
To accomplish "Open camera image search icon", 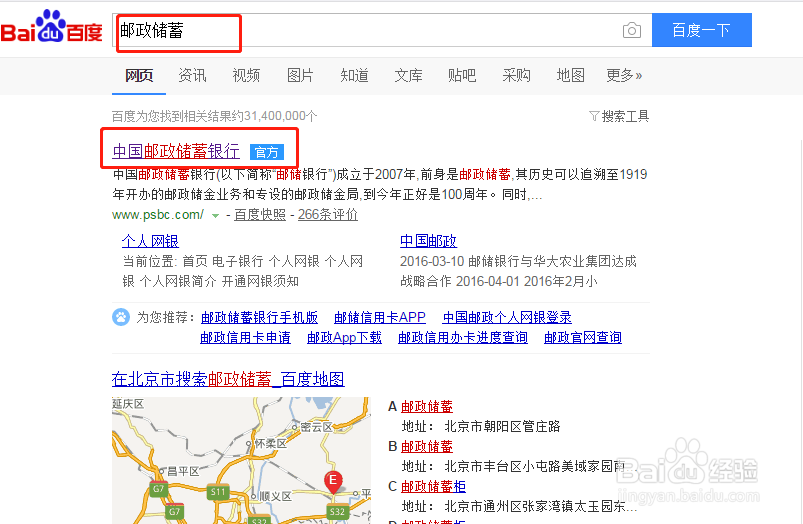I will [631, 31].
